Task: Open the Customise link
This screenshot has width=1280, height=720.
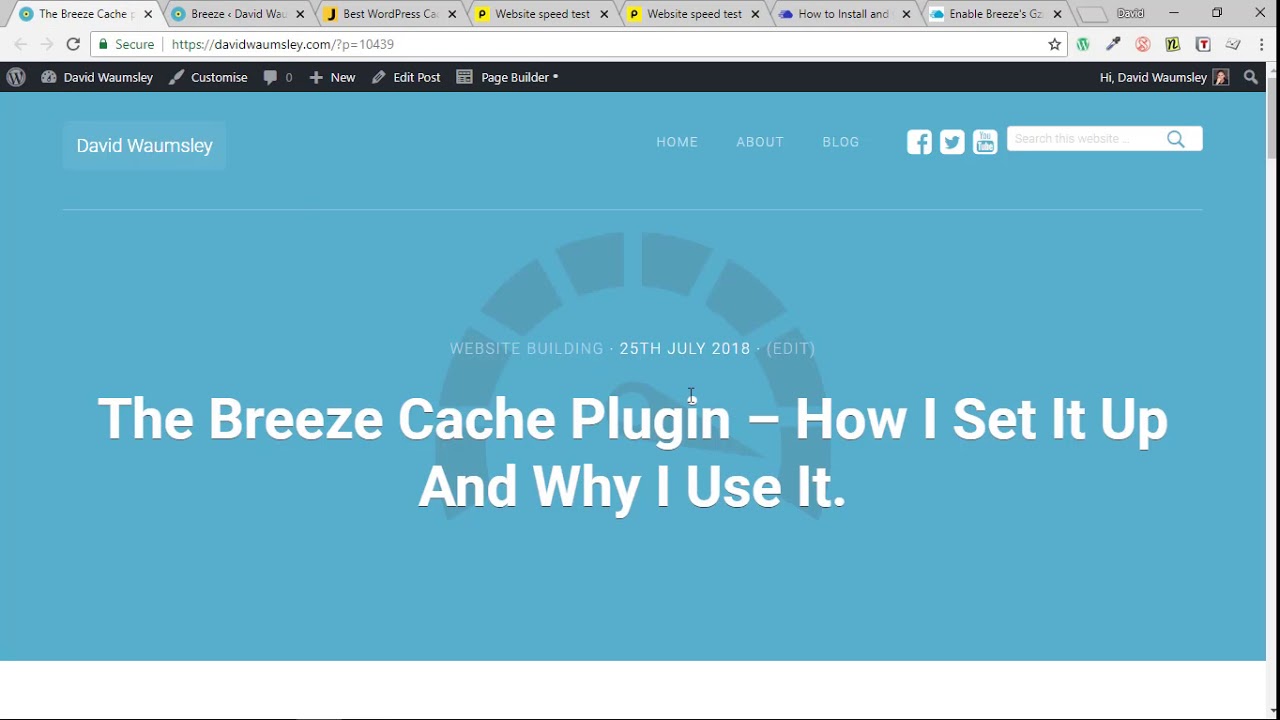Action: click(x=208, y=77)
